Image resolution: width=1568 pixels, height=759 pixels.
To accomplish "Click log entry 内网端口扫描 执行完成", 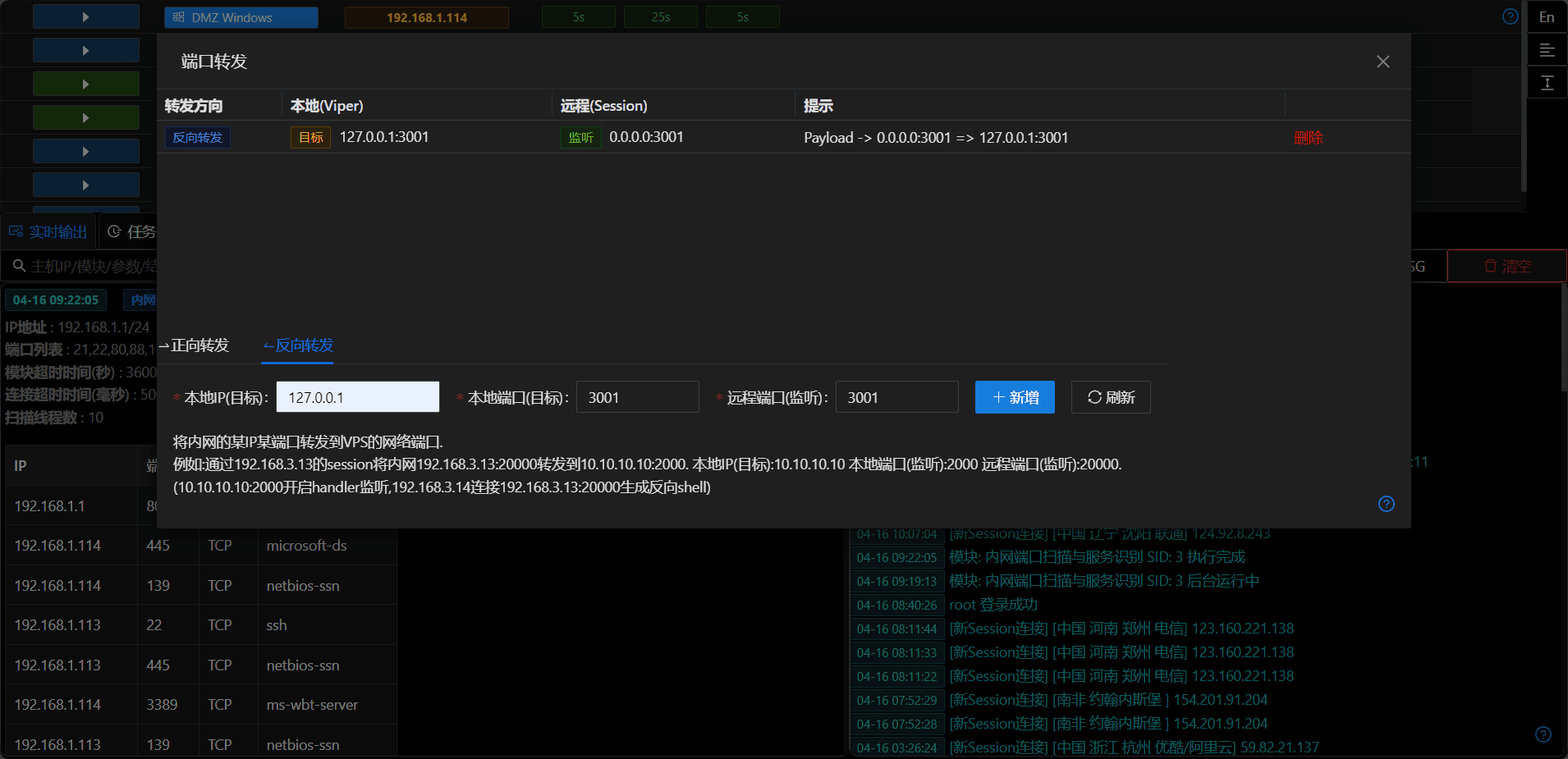I will 1097,557.
